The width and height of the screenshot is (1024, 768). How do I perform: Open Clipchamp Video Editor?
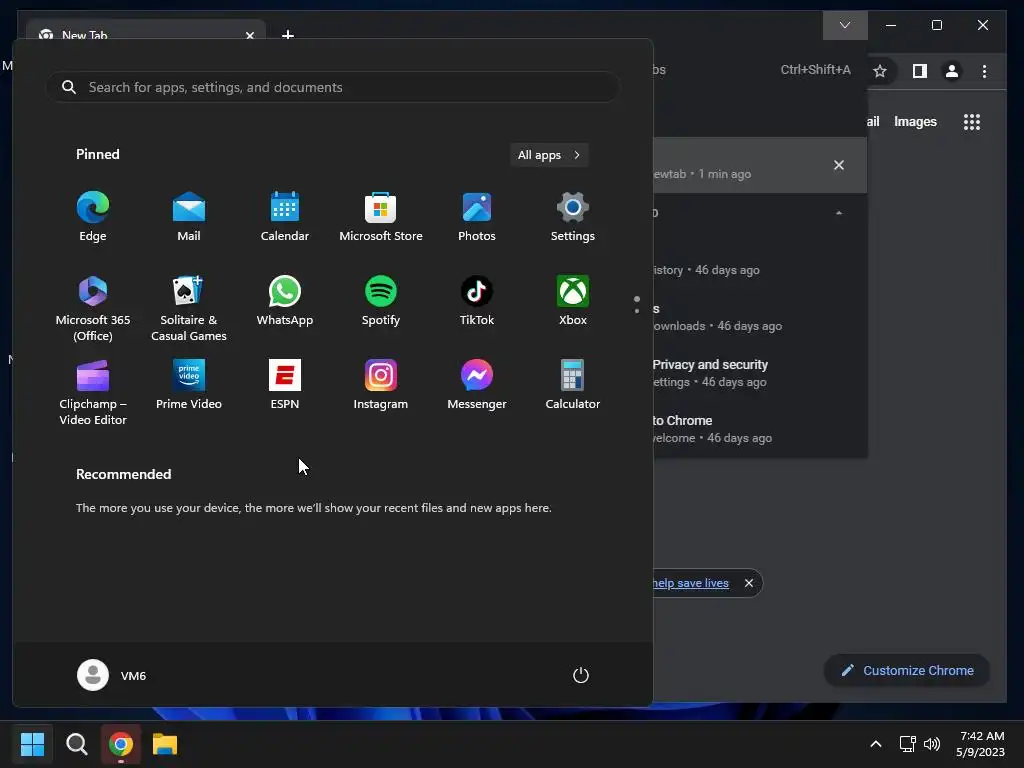point(93,392)
